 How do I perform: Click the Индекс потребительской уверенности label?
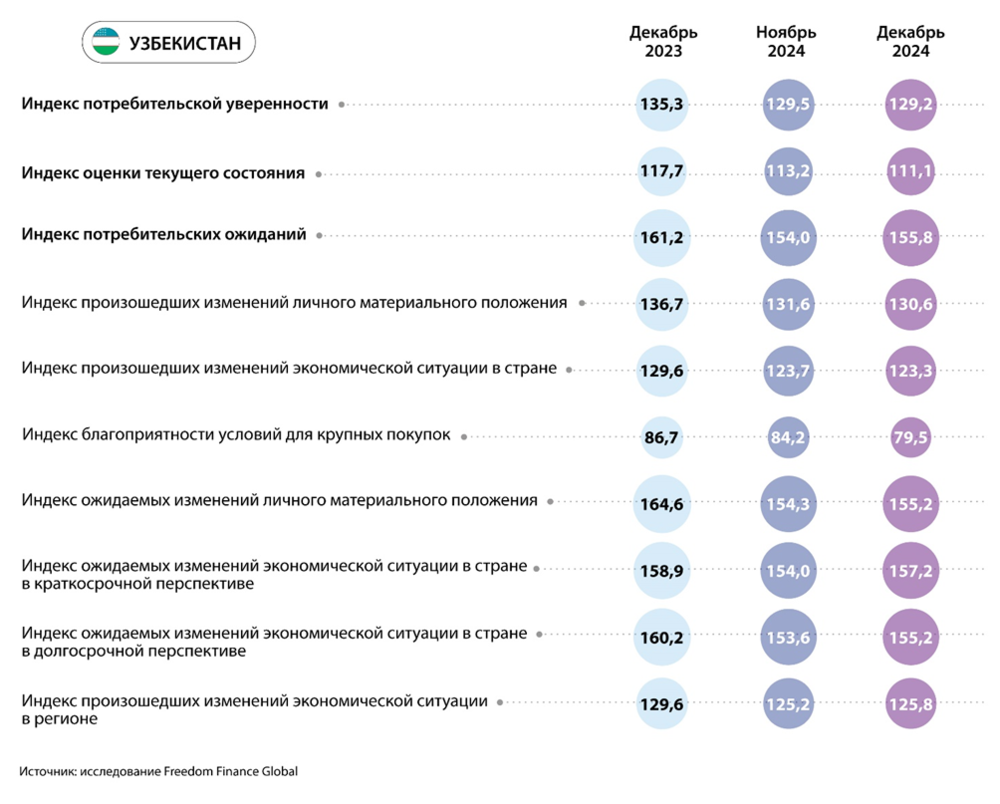click(x=175, y=104)
